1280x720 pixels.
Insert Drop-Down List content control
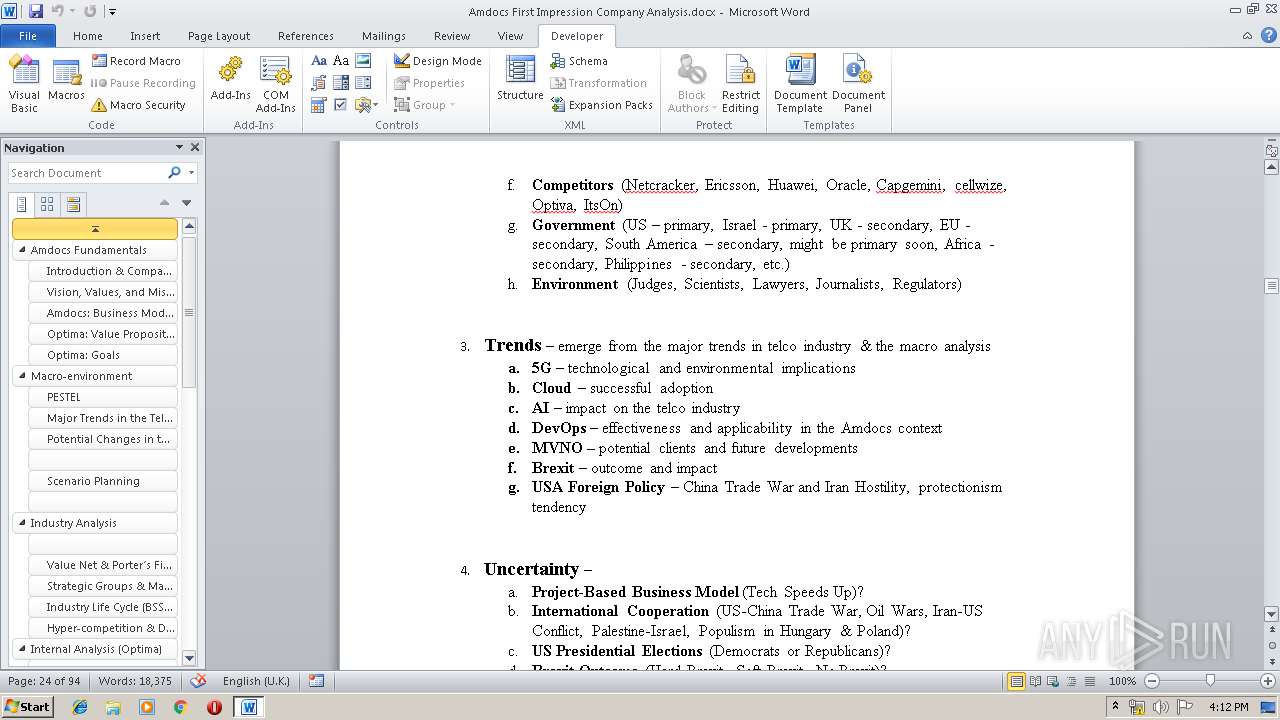click(x=363, y=83)
